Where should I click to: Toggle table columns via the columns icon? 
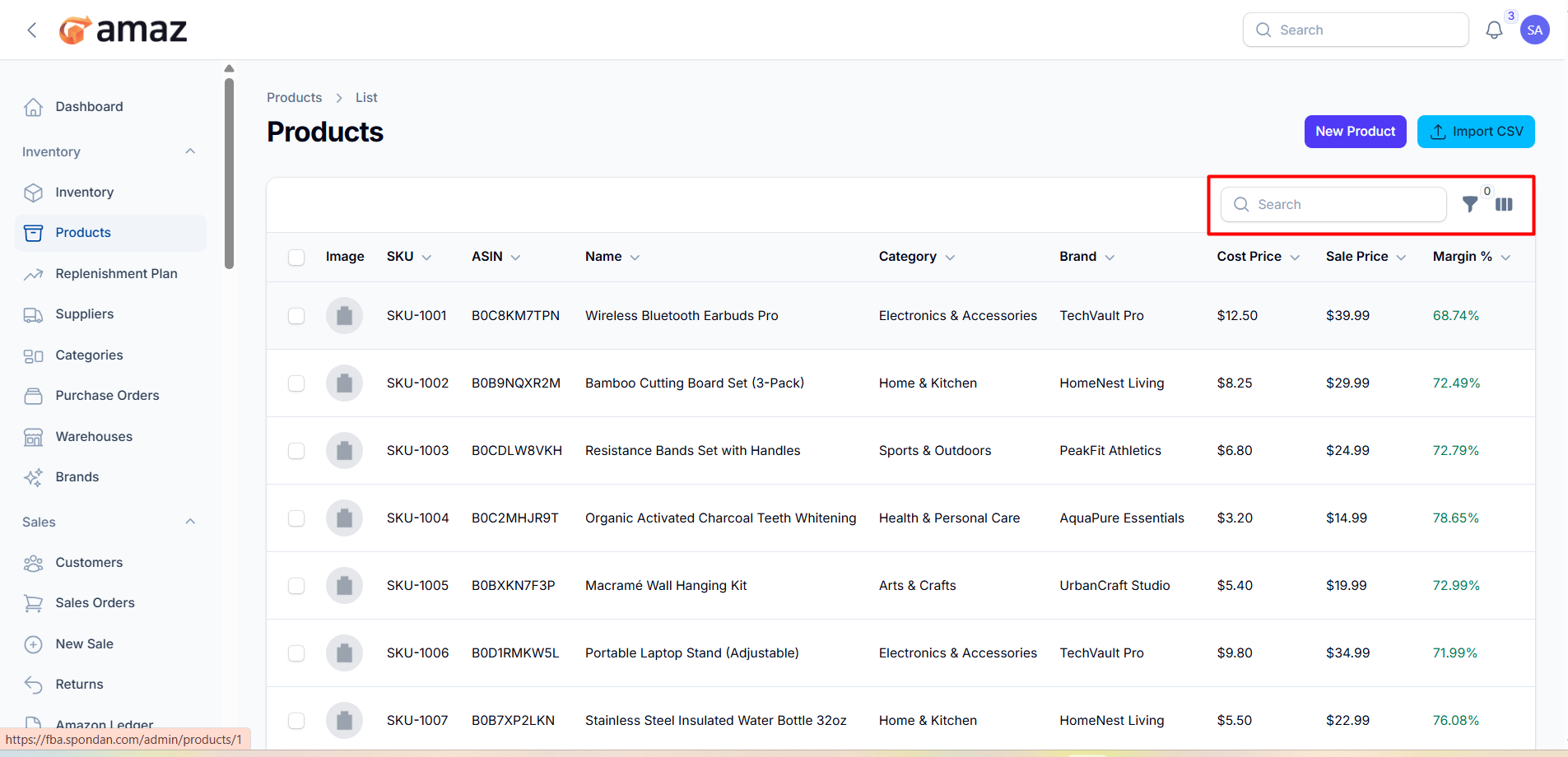point(1504,204)
